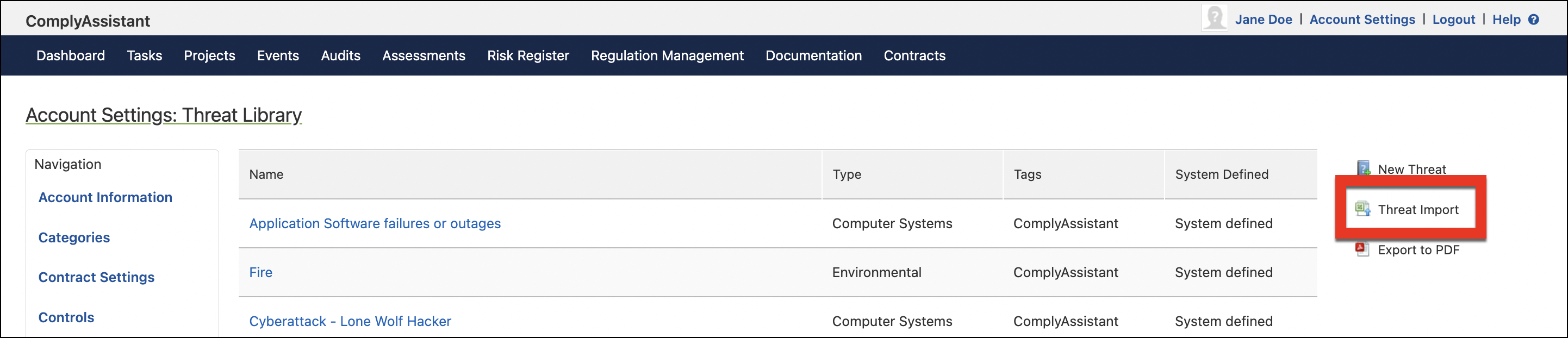This screenshot has height=338, width=1568.
Task: Click the Export to PDF link
Action: click(1418, 250)
